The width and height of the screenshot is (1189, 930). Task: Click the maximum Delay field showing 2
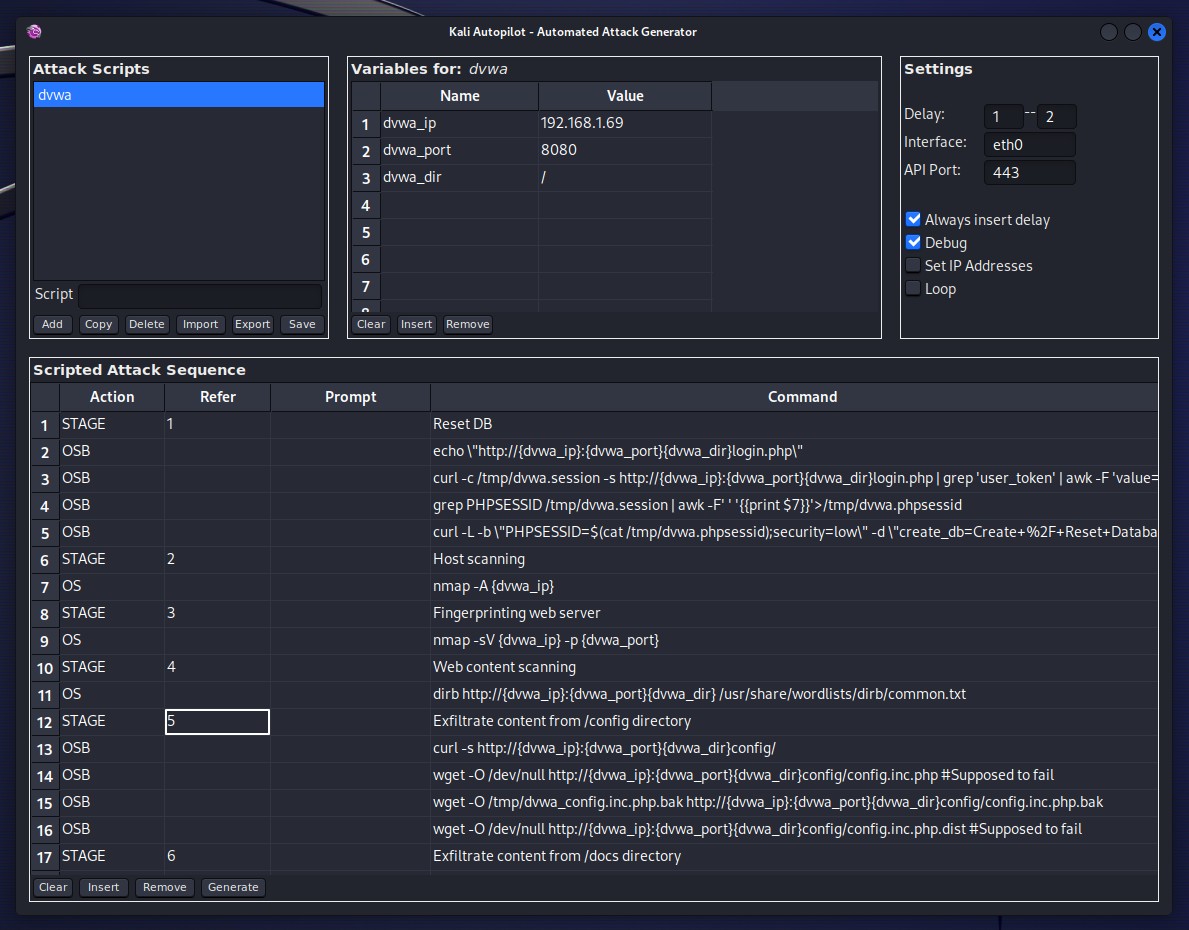(x=1056, y=117)
